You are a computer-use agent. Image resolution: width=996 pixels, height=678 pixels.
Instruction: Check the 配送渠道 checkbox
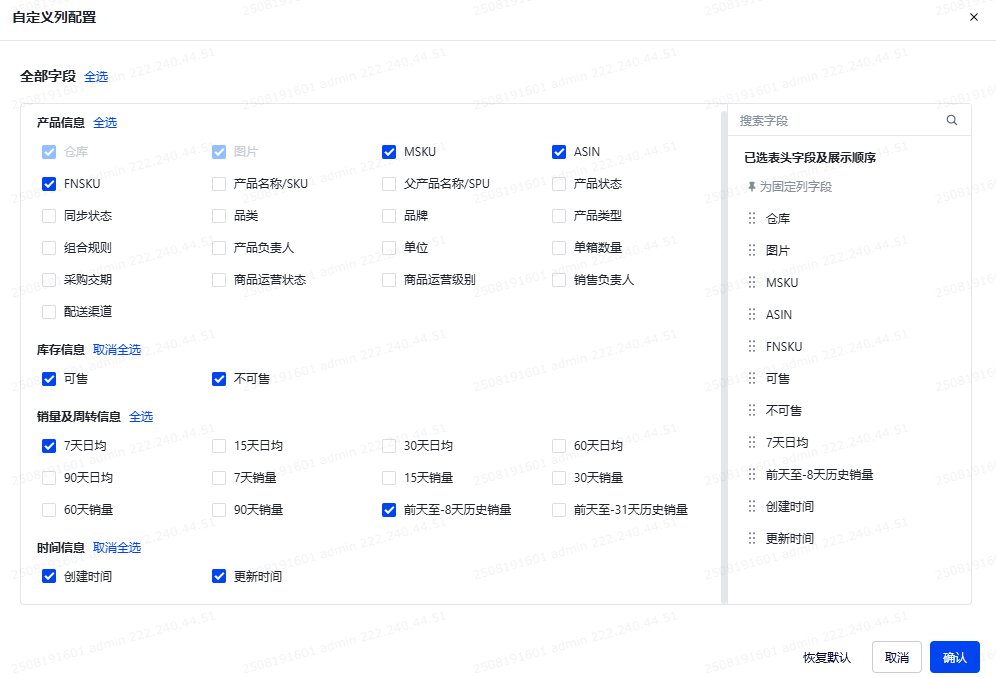pyautogui.click(x=49, y=311)
